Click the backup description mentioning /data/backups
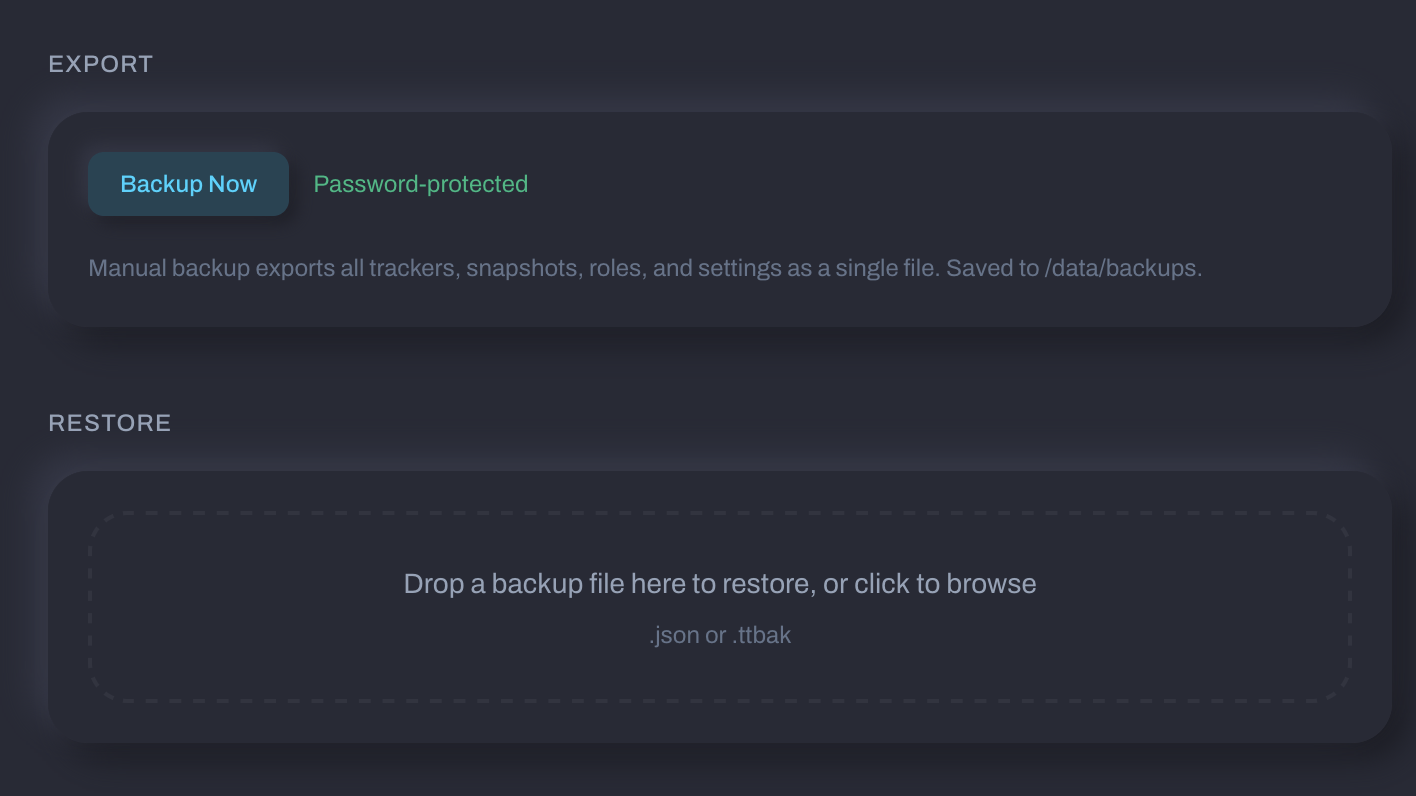This screenshot has width=1416, height=796. pyautogui.click(x=646, y=268)
